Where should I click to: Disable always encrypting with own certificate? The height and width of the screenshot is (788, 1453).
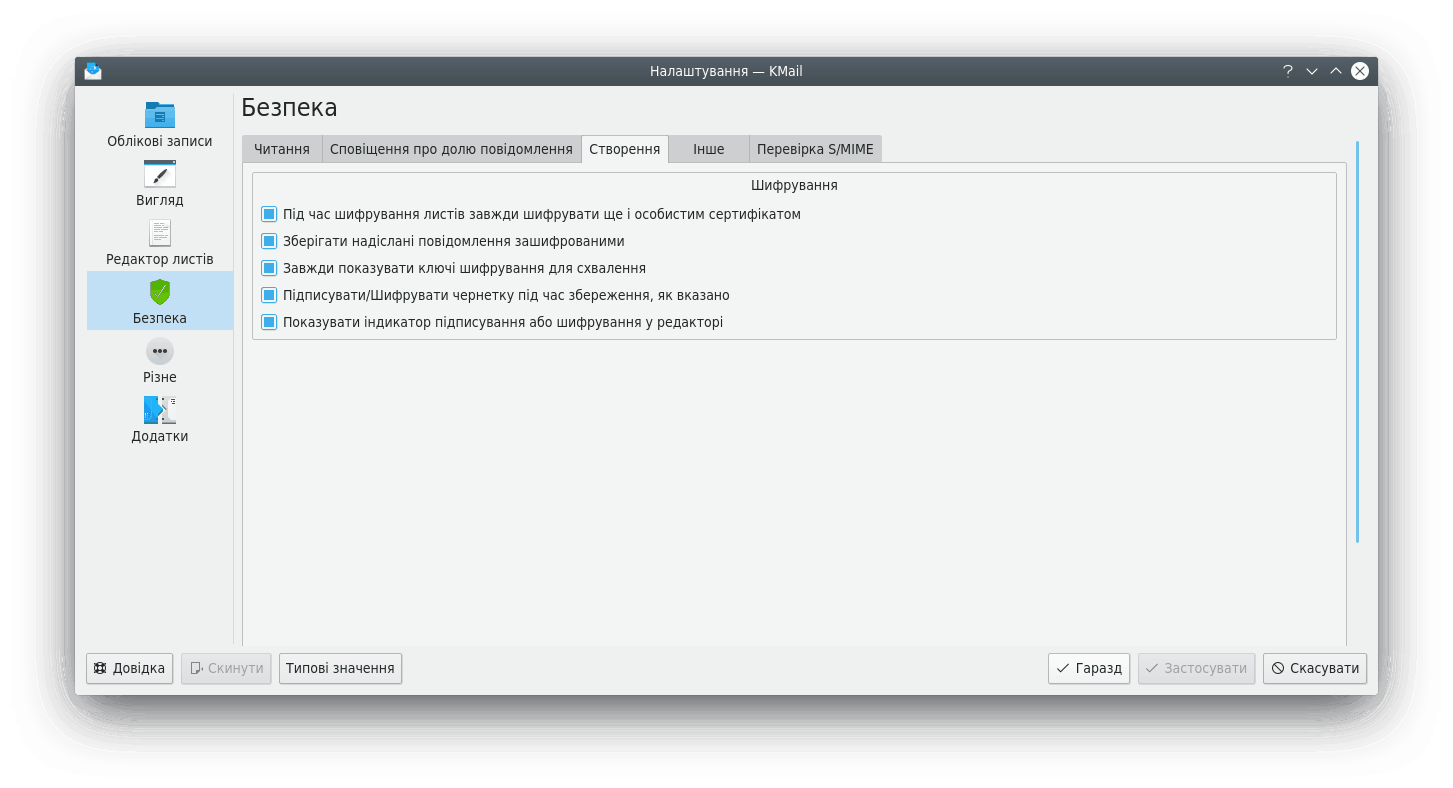[x=269, y=214]
